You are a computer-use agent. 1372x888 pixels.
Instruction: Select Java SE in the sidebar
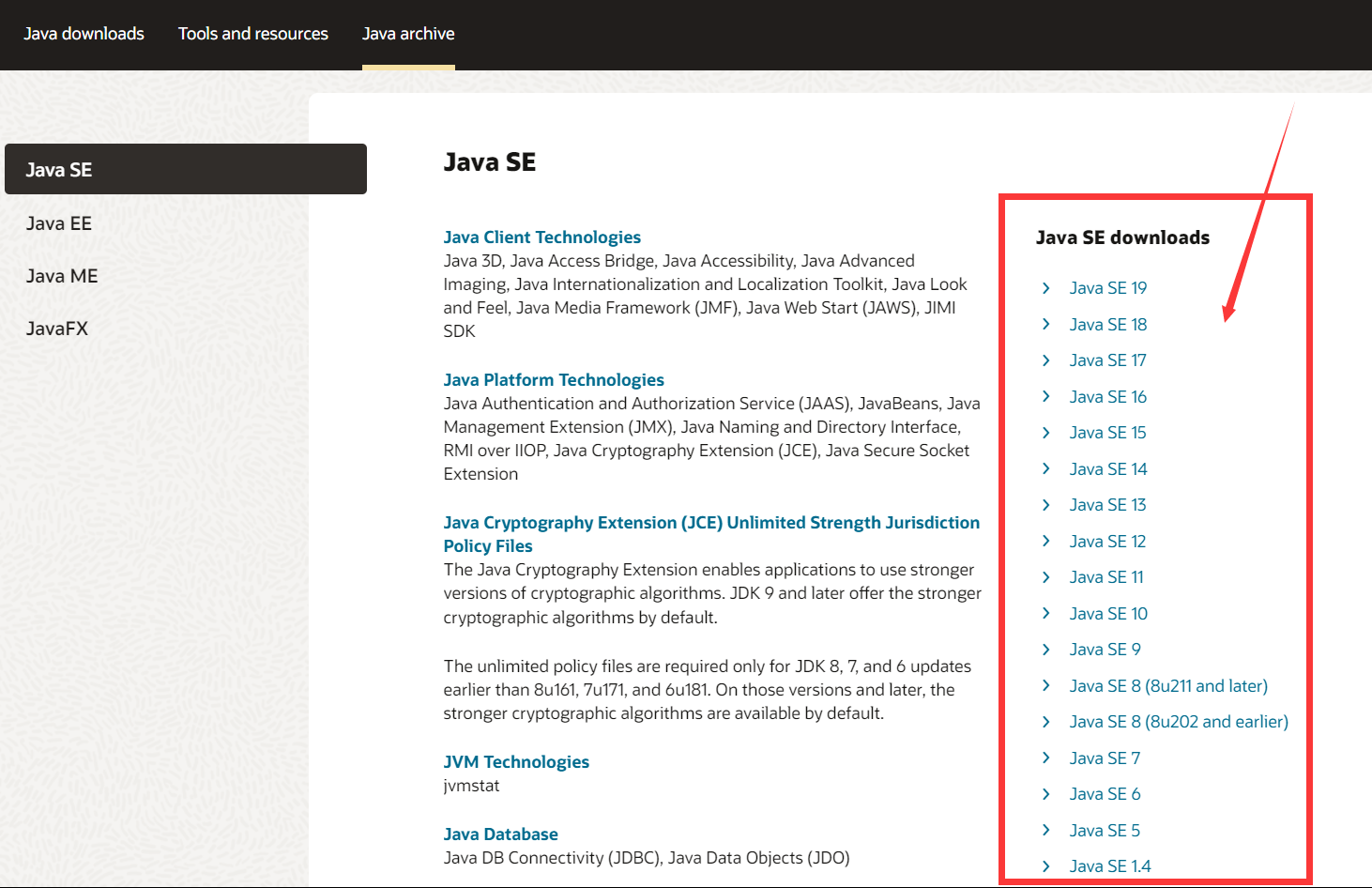pyautogui.click(x=186, y=169)
